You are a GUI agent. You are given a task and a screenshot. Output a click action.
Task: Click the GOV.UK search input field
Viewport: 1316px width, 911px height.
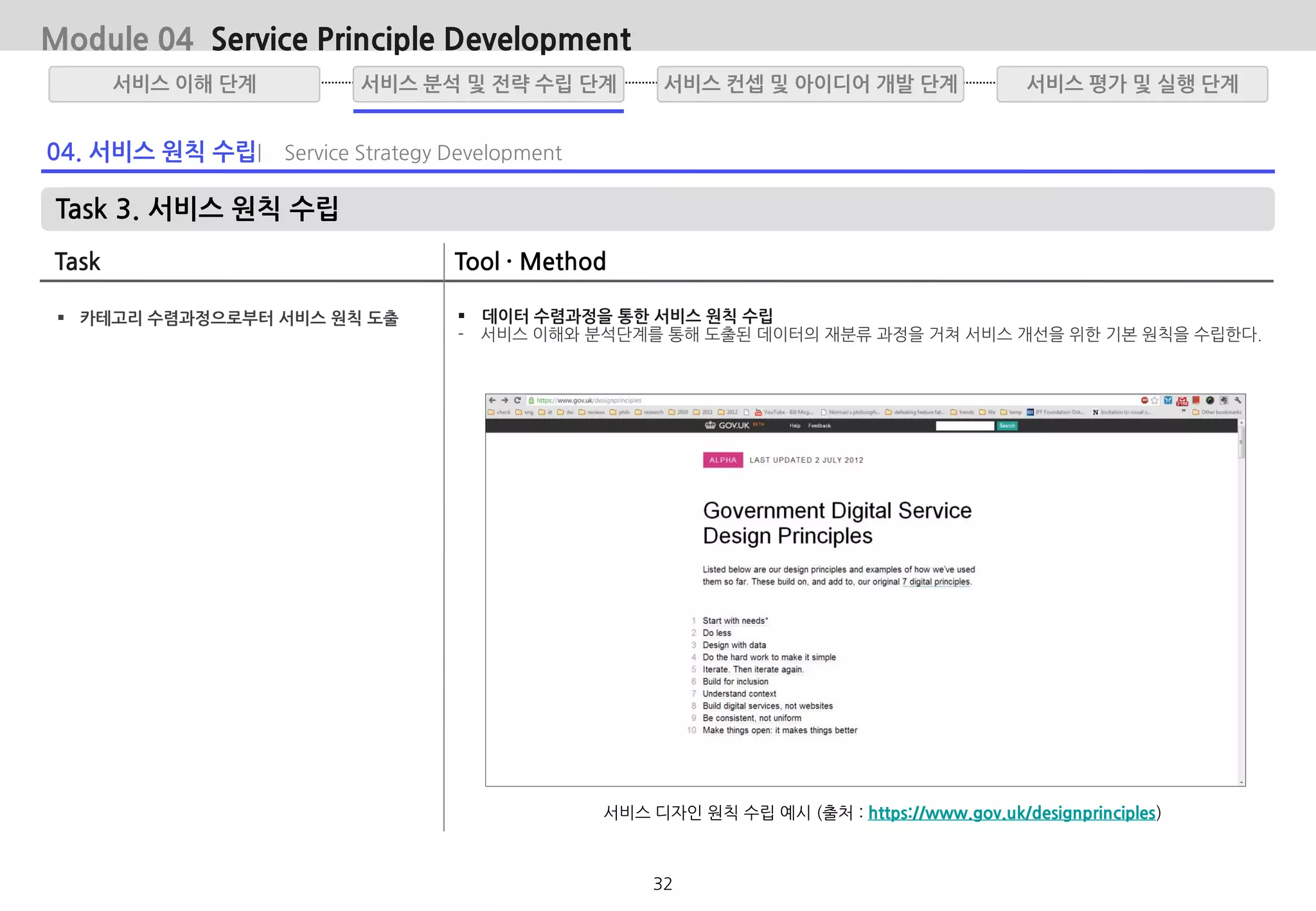click(x=965, y=425)
